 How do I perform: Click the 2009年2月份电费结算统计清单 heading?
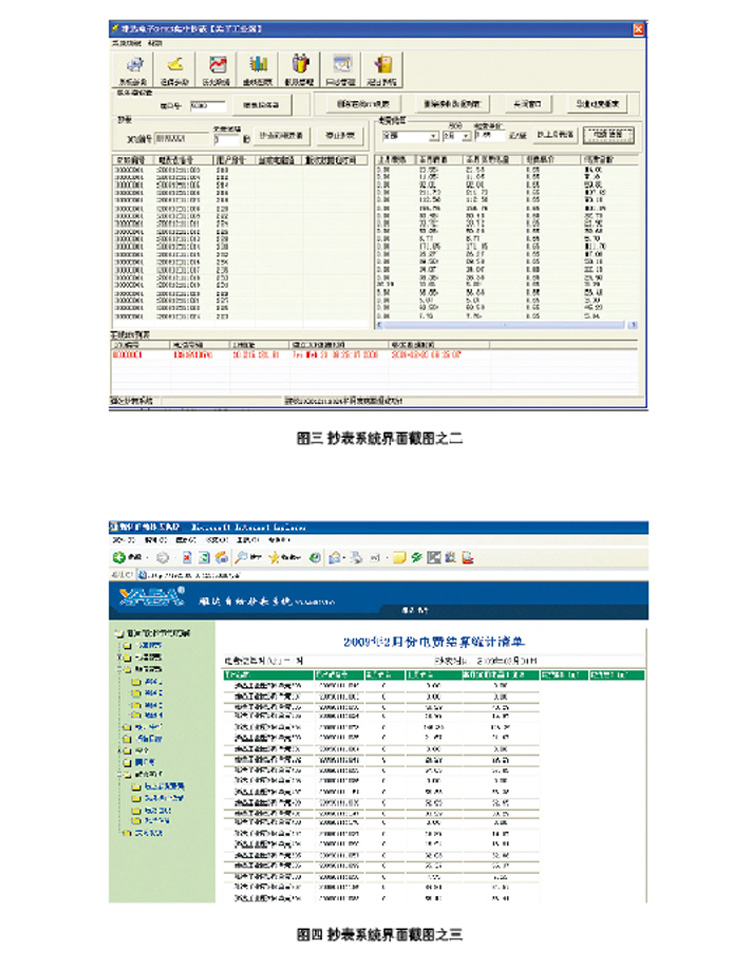point(433,641)
